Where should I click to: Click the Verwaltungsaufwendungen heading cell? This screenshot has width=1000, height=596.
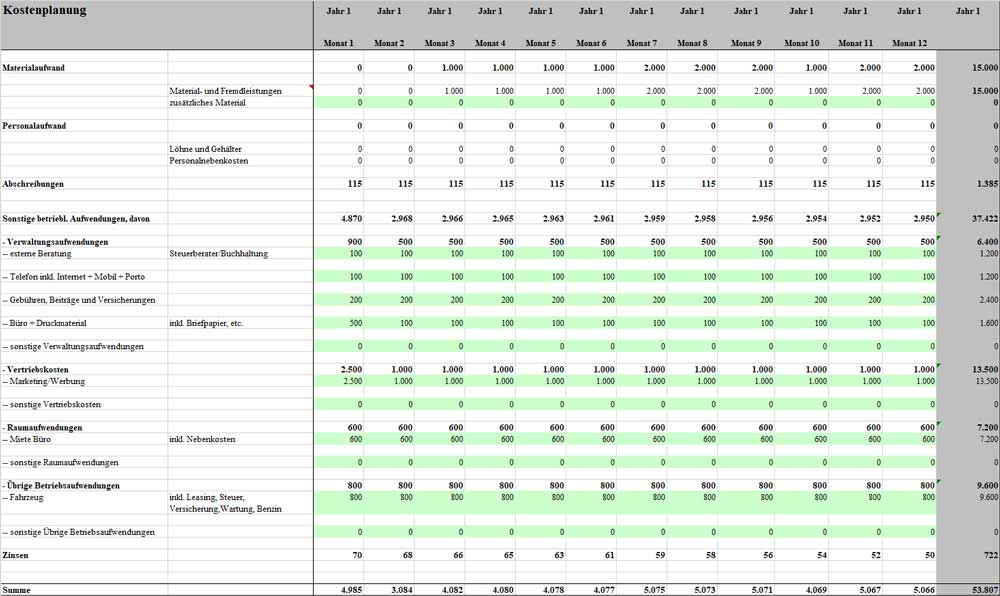click(x=55, y=242)
